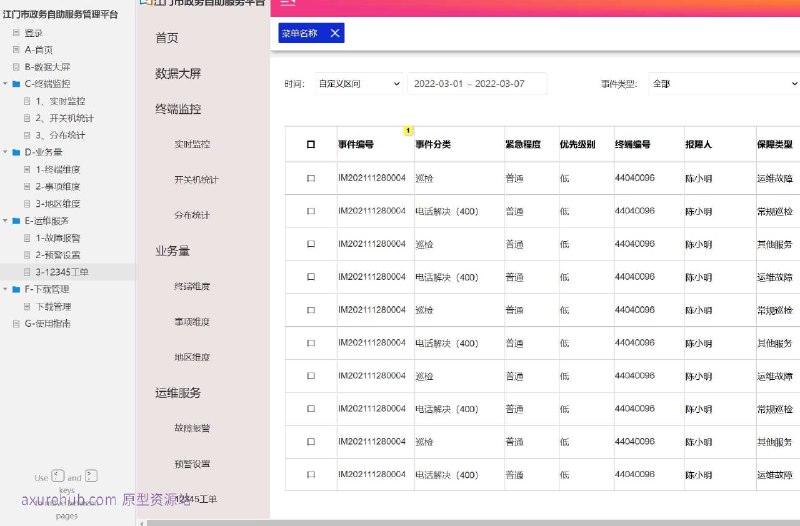Click previous page arrow key icon
This screenshot has width=800, height=526.
click(x=58, y=476)
